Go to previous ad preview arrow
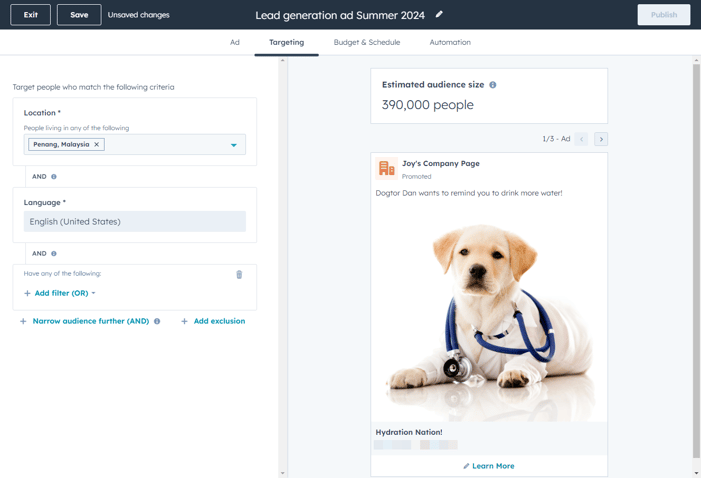The image size is (701, 478). [x=582, y=139]
